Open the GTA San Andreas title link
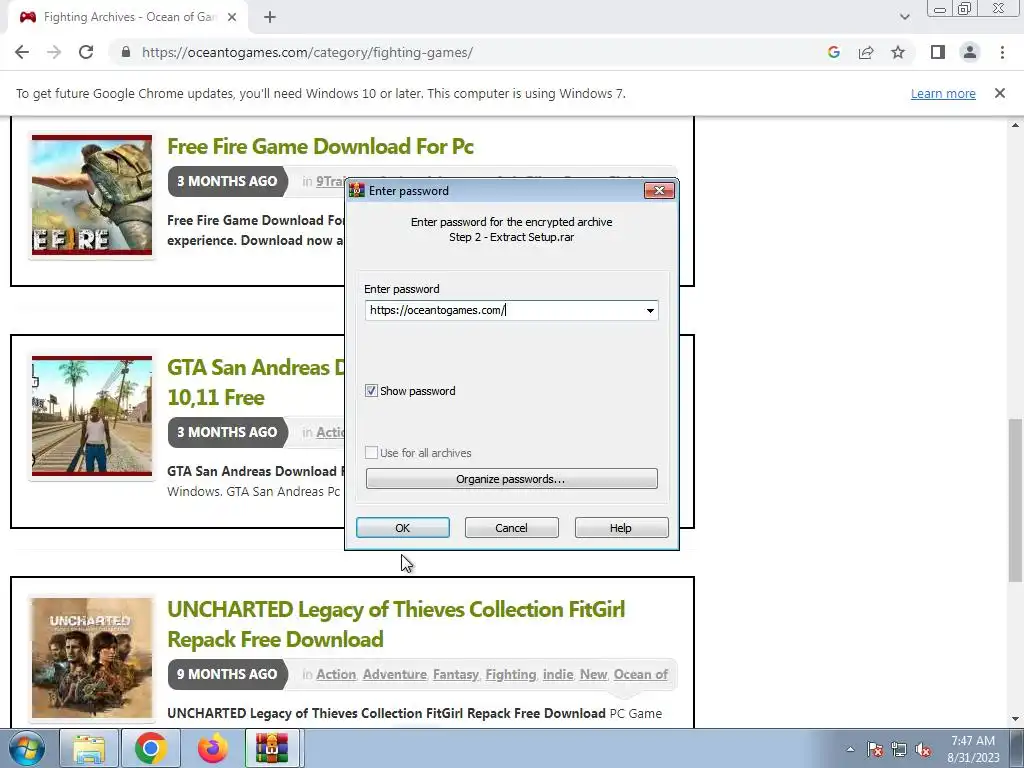 click(x=255, y=382)
